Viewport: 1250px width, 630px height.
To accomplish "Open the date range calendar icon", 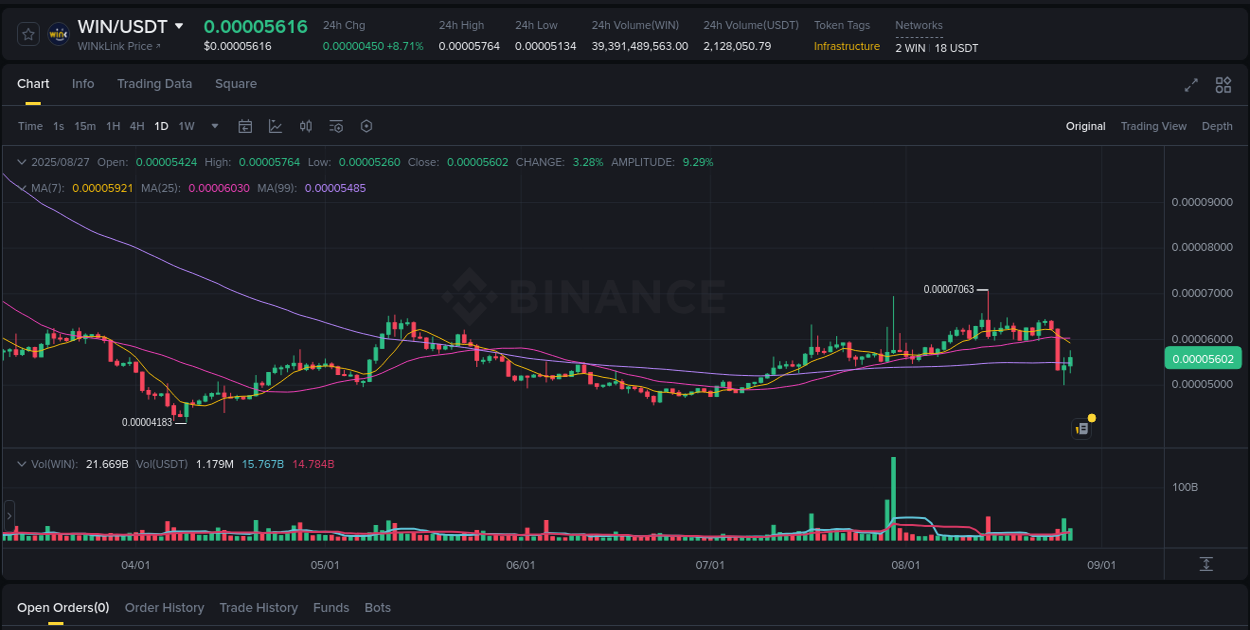I will click(245, 126).
